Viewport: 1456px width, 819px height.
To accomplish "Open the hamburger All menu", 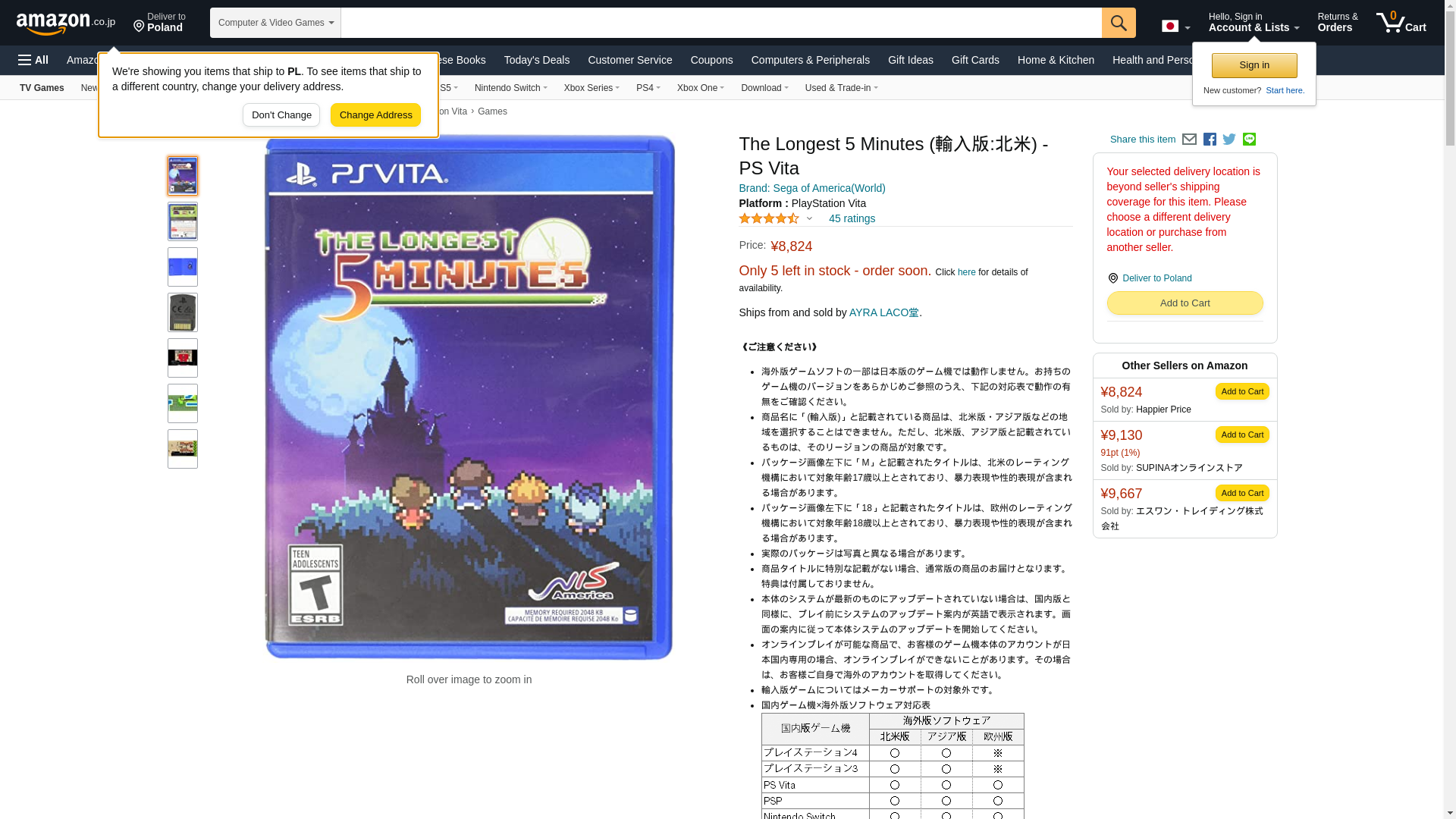I will pos(33,60).
